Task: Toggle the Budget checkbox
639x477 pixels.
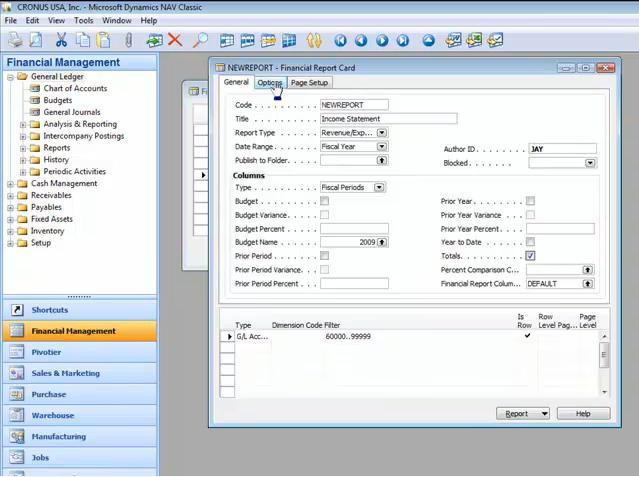Action: coord(324,201)
